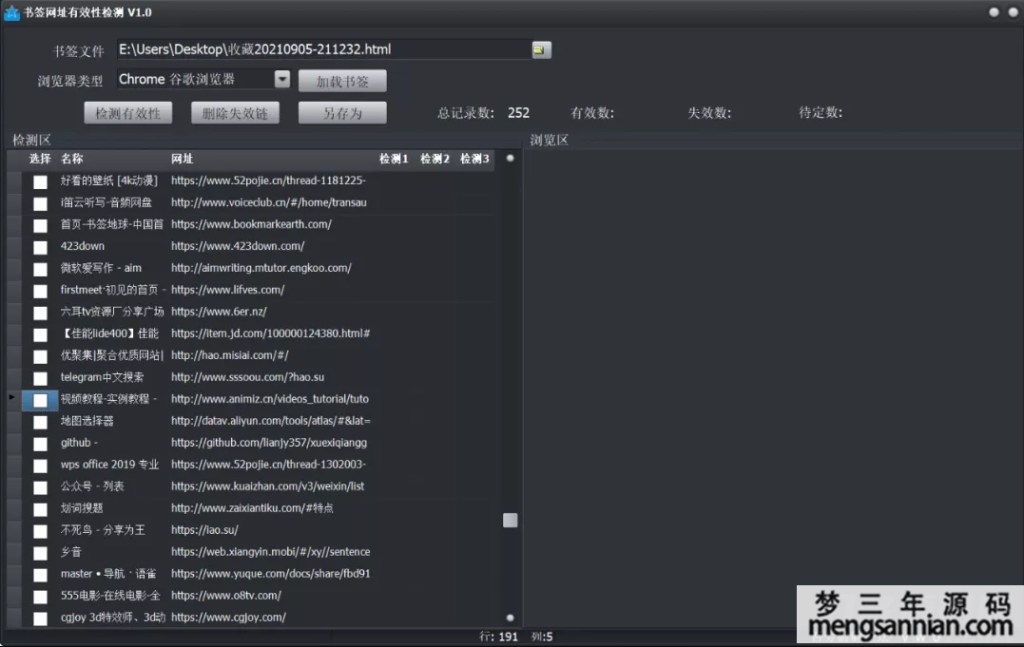Select URL https://www.cgjoy.com/
The height and width of the screenshot is (647, 1024).
point(229,617)
